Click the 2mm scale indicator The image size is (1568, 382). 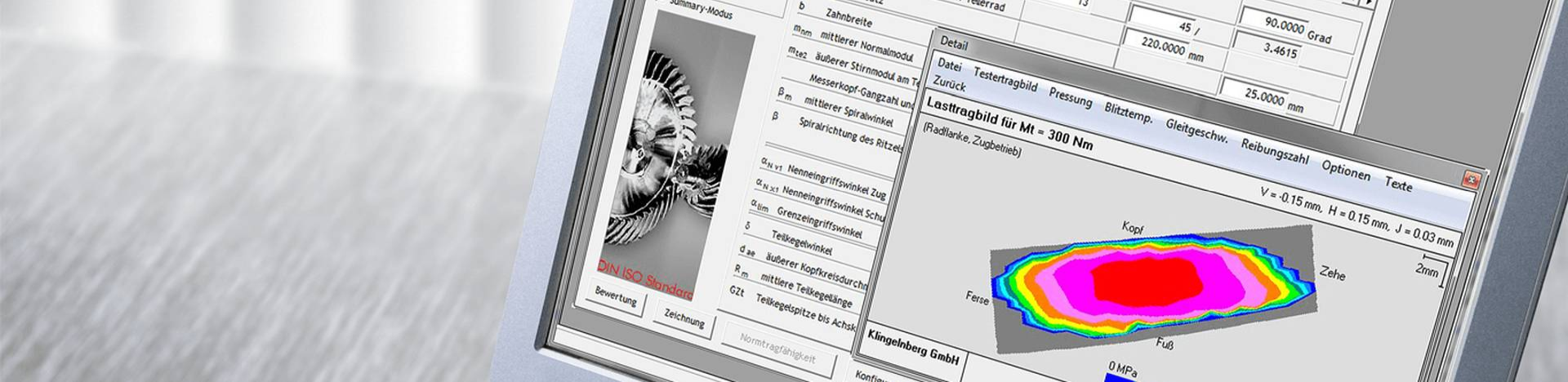tap(1431, 269)
